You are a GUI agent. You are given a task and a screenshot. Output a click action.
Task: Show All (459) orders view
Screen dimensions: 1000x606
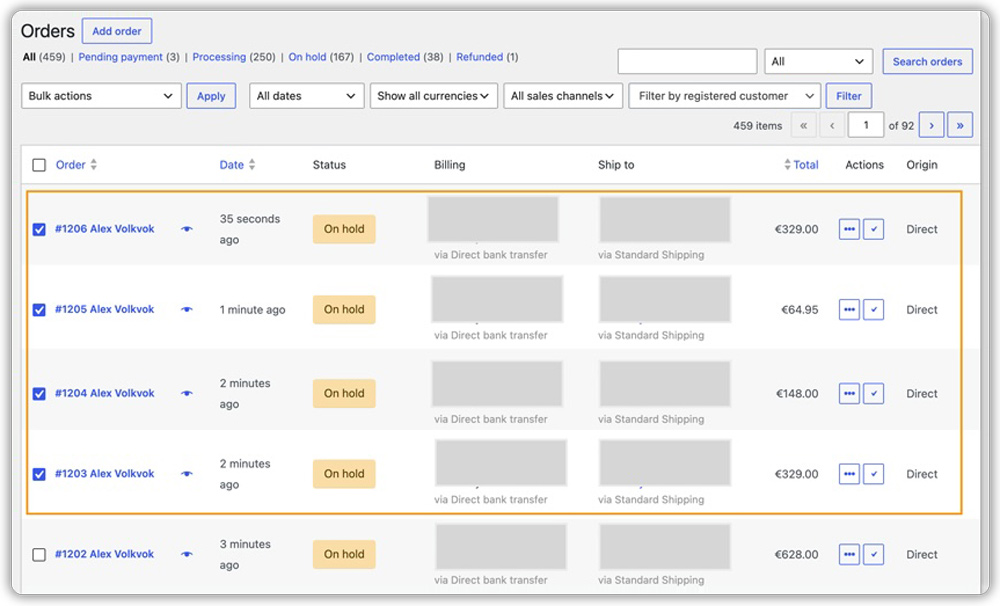[x=44, y=57]
